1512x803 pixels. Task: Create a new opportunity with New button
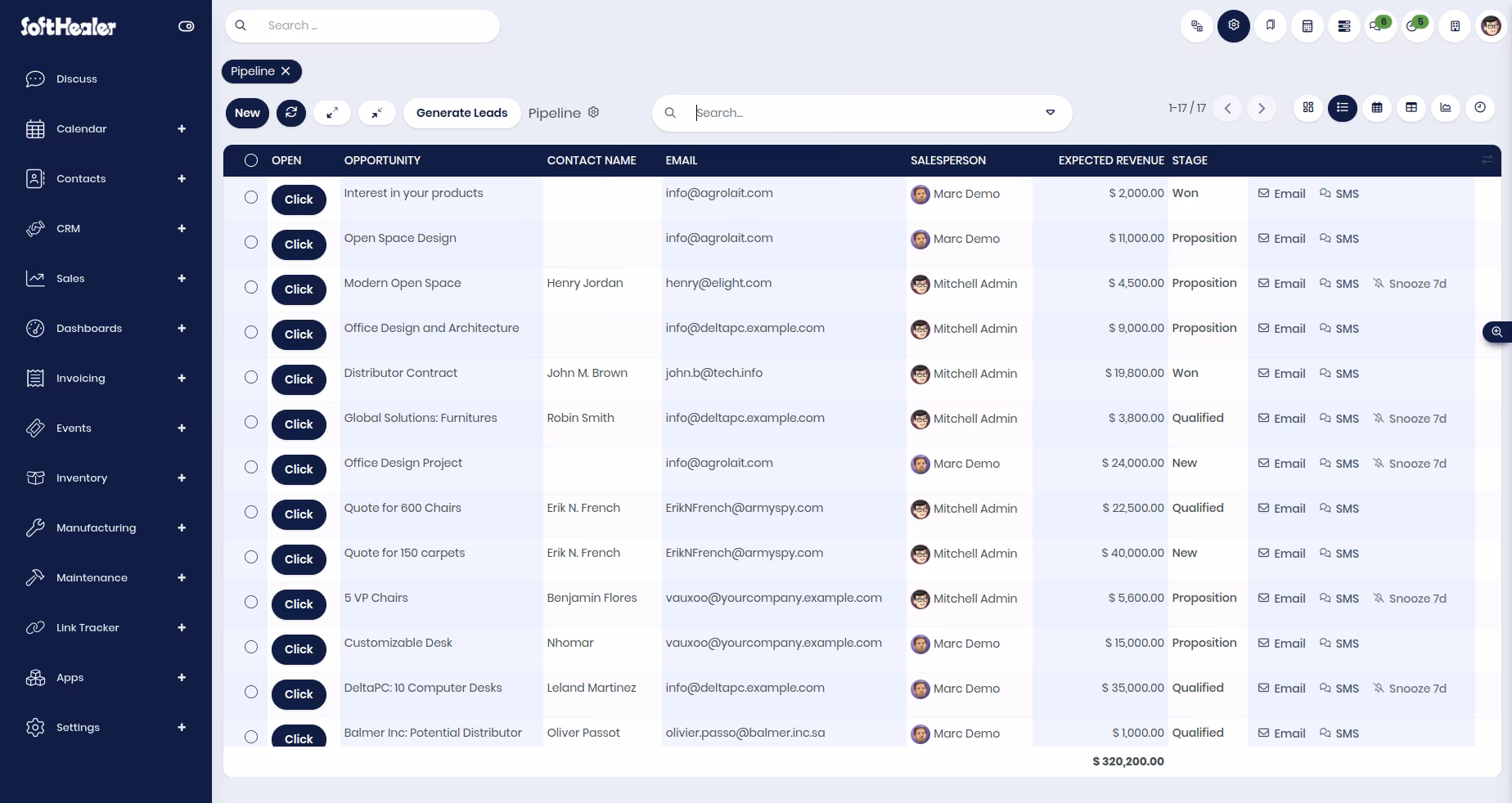pos(247,113)
